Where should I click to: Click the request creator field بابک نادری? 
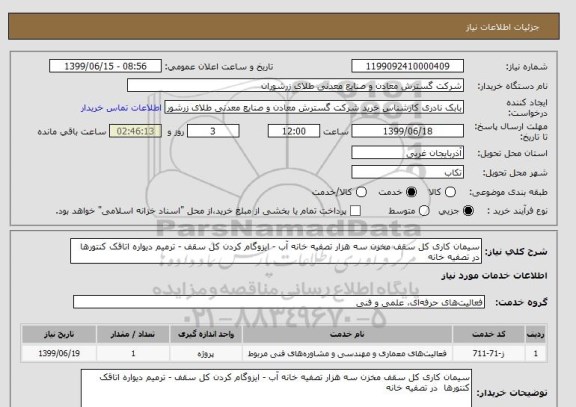pyautogui.click(x=314, y=108)
